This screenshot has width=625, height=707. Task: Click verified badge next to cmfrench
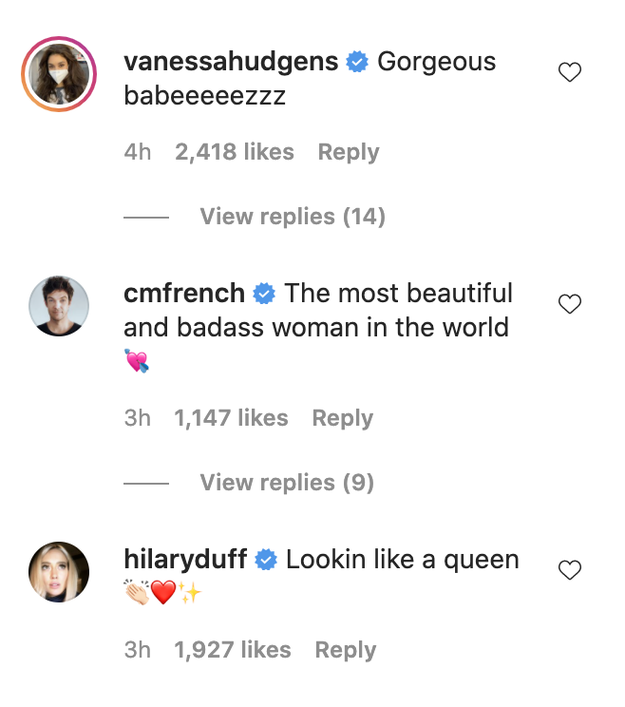point(264,294)
